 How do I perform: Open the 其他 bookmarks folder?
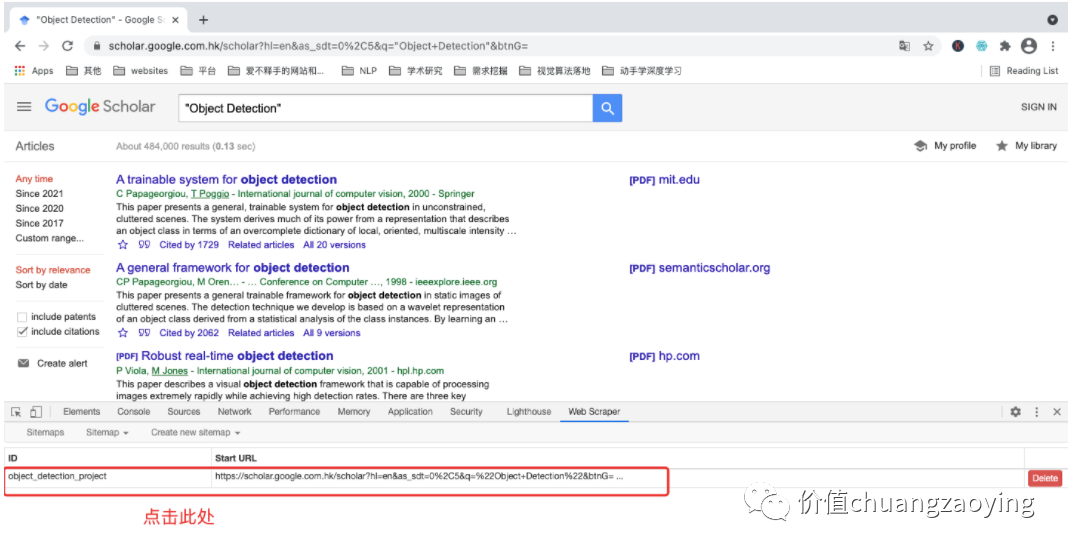click(84, 71)
